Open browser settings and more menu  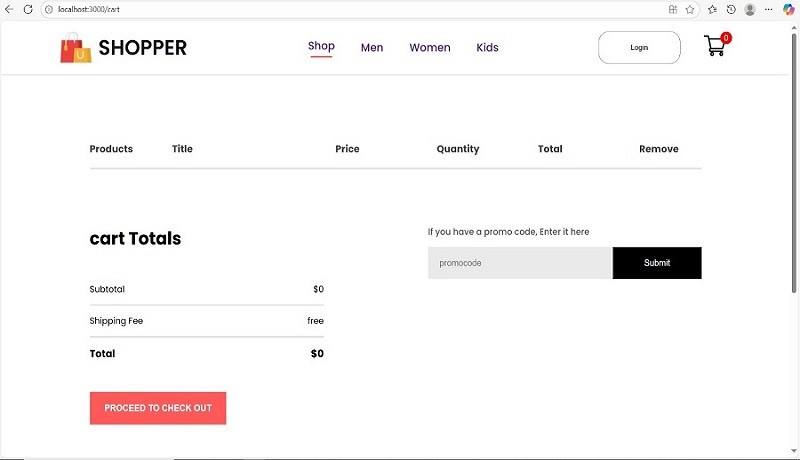pyautogui.click(x=769, y=9)
